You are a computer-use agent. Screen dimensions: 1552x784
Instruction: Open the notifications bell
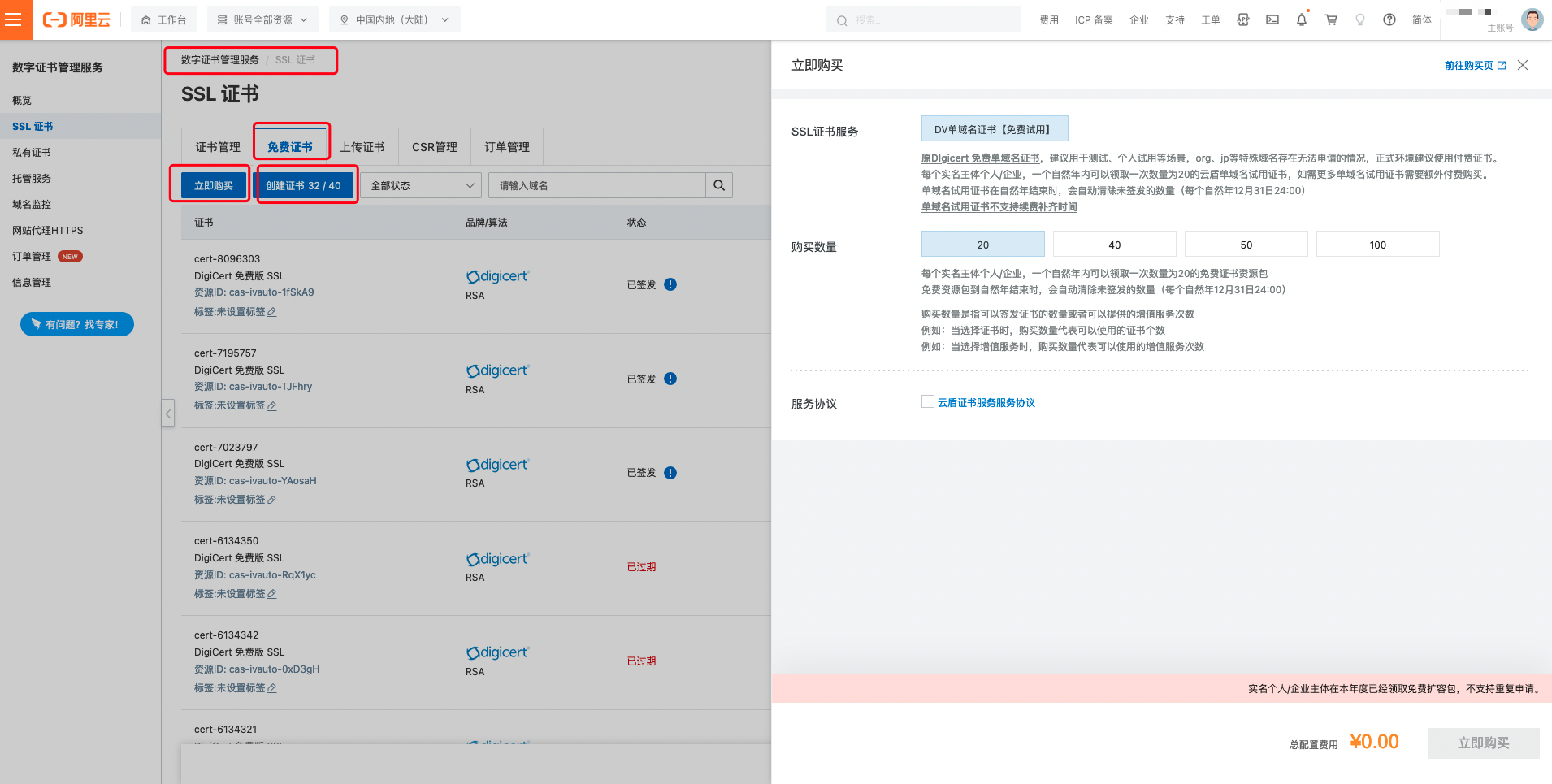tap(1302, 19)
